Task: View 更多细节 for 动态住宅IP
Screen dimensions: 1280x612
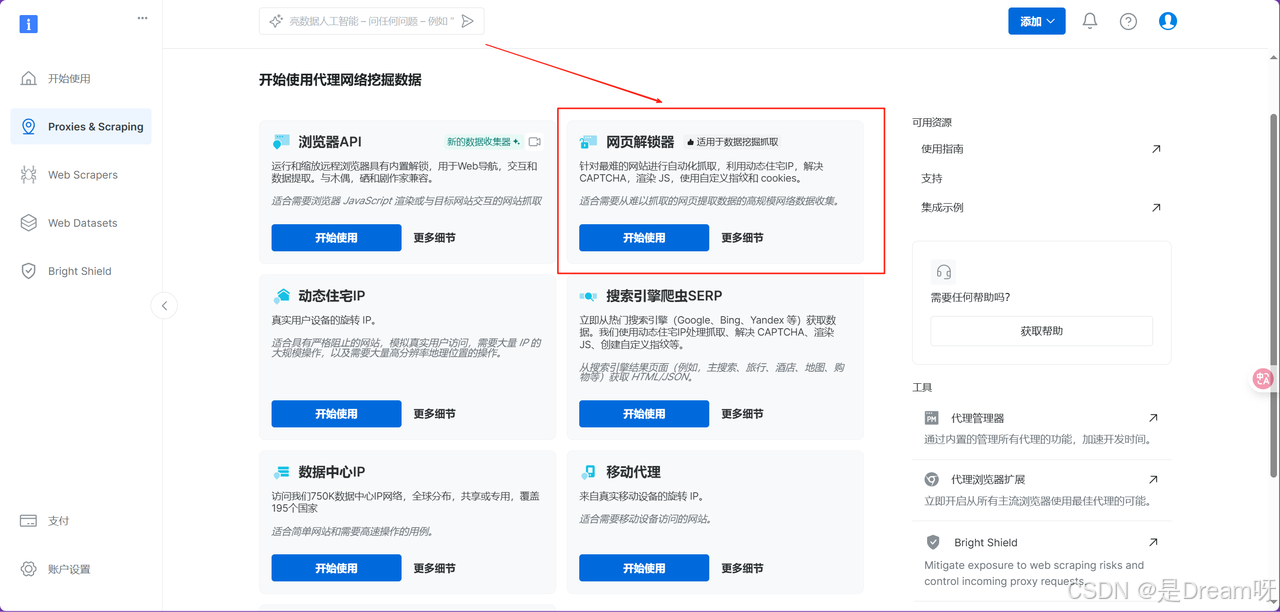Action: coord(435,414)
